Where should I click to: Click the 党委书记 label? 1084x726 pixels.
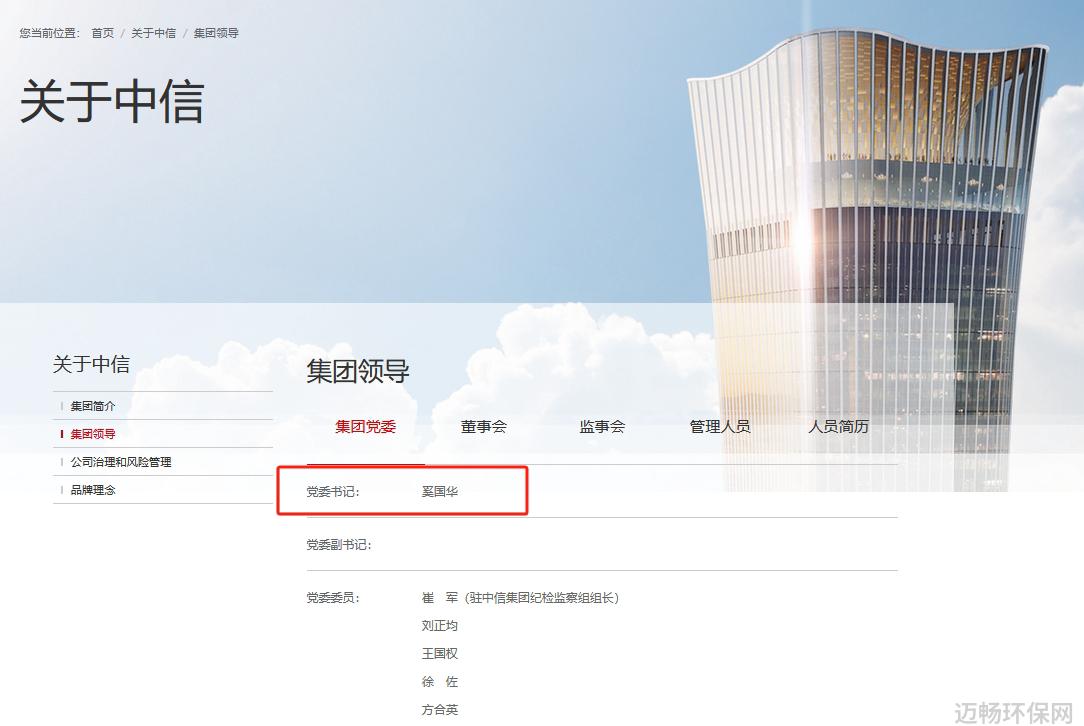click(333, 492)
